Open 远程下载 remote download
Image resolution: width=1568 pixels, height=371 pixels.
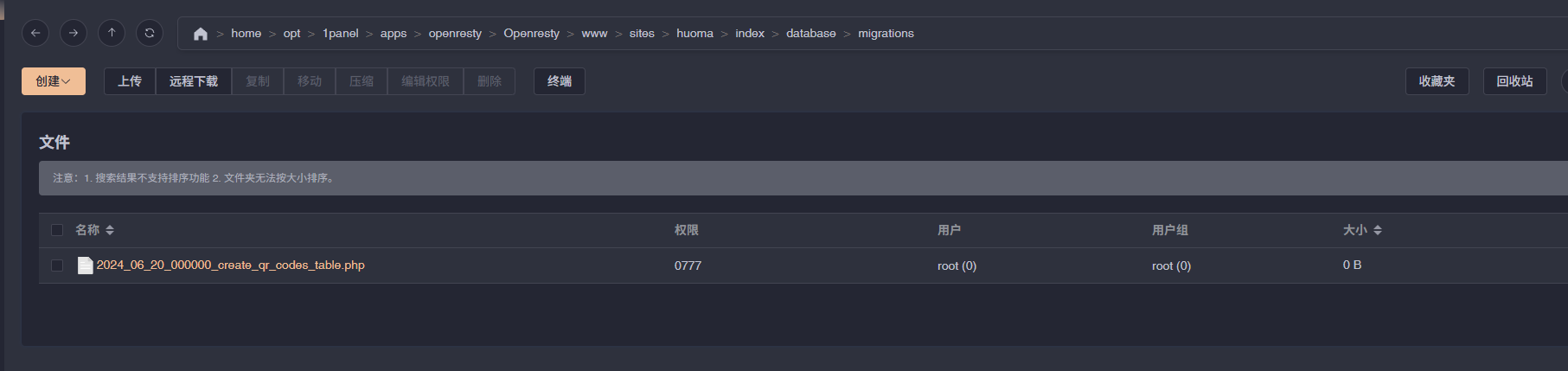click(194, 81)
